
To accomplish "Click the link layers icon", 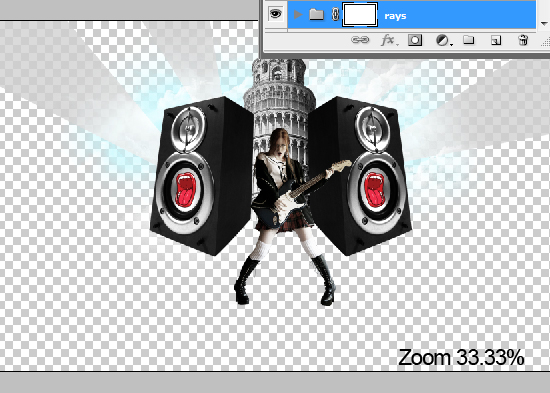I will [360, 40].
